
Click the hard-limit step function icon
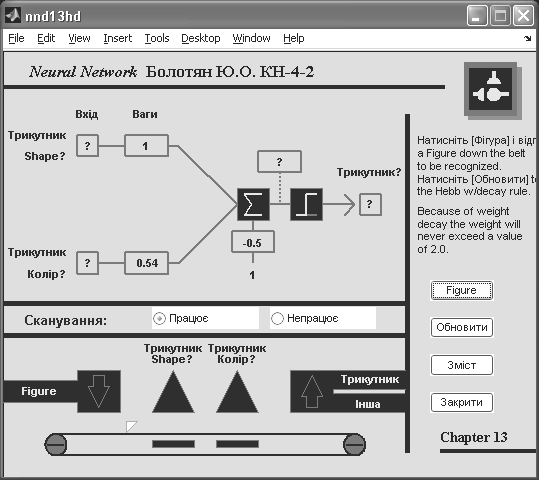tap(306, 205)
